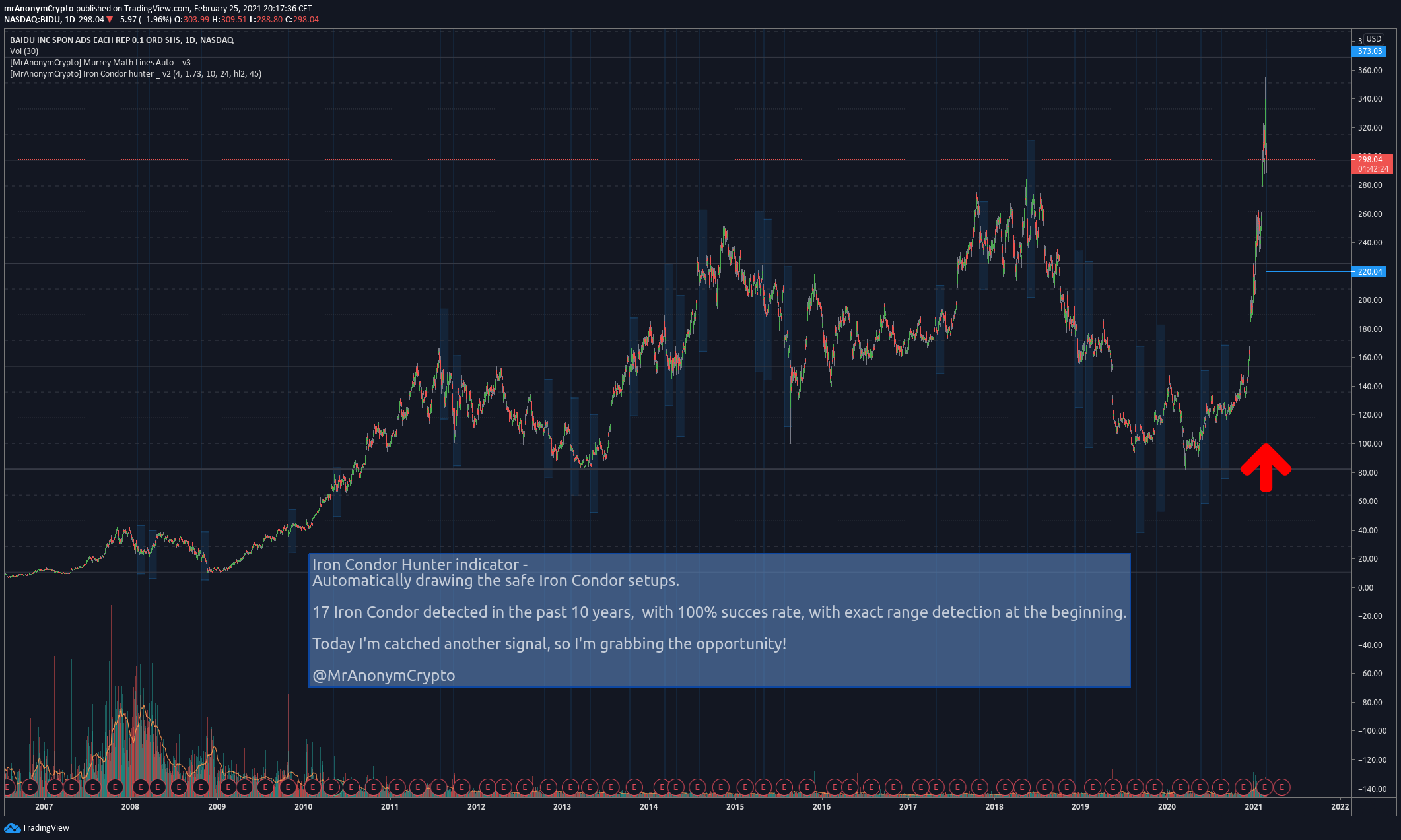The image size is (1401, 840).
Task: Click the 2014 label on time axis
Action: (x=648, y=807)
